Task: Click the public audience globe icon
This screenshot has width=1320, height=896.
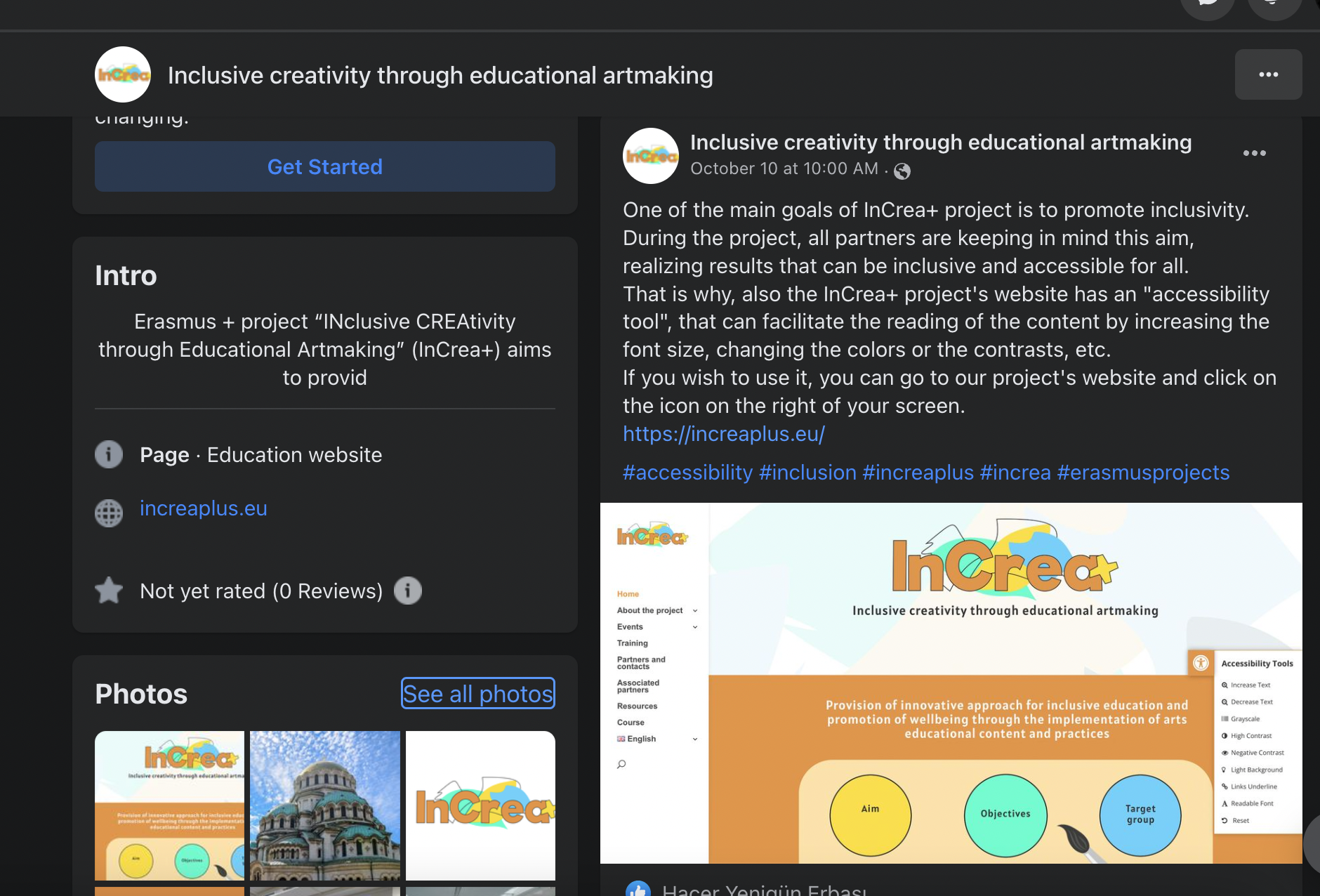Action: [902, 171]
